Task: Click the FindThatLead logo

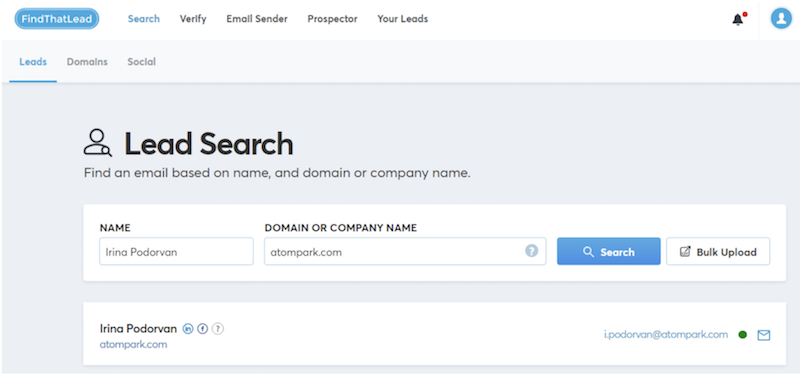Action: (x=57, y=19)
